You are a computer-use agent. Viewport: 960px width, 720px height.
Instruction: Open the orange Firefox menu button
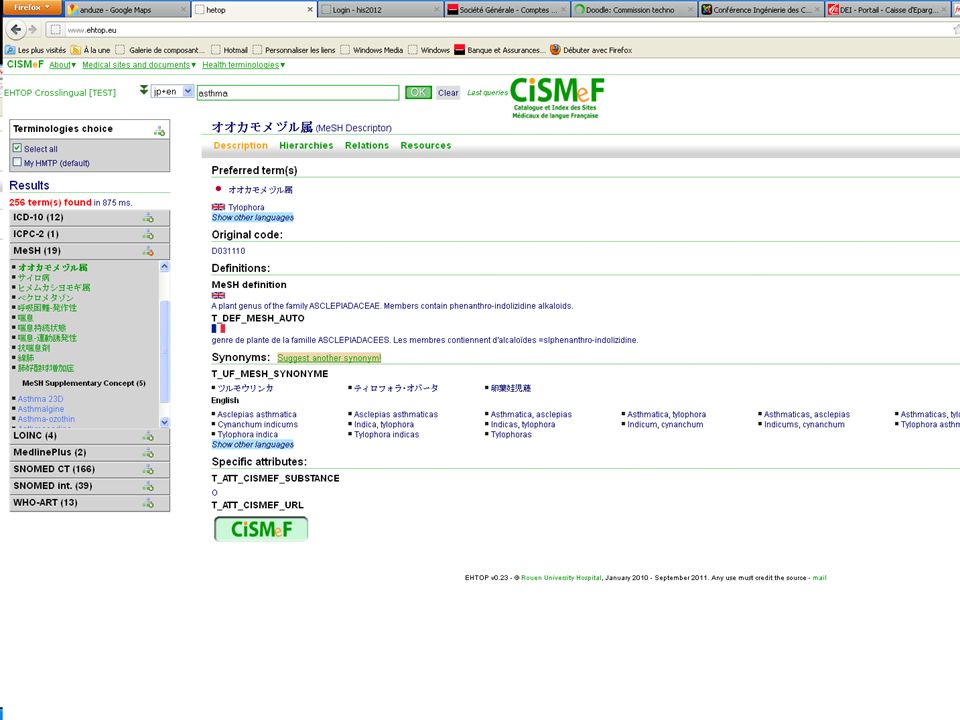click(x=31, y=7)
